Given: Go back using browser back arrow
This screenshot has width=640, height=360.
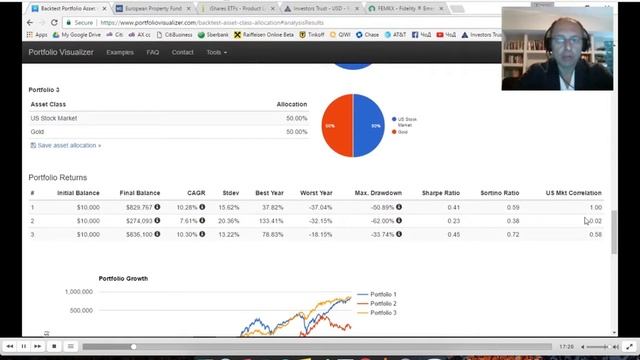Looking at the screenshot, I should [30, 22].
